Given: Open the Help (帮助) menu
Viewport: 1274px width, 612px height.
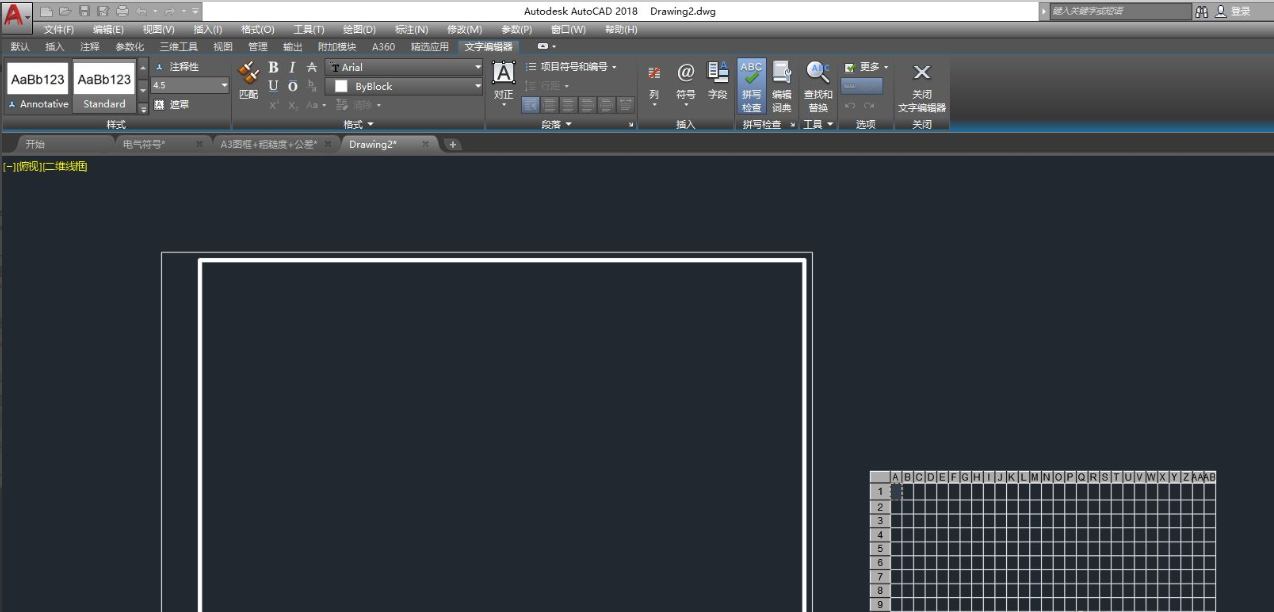Looking at the screenshot, I should 621,30.
